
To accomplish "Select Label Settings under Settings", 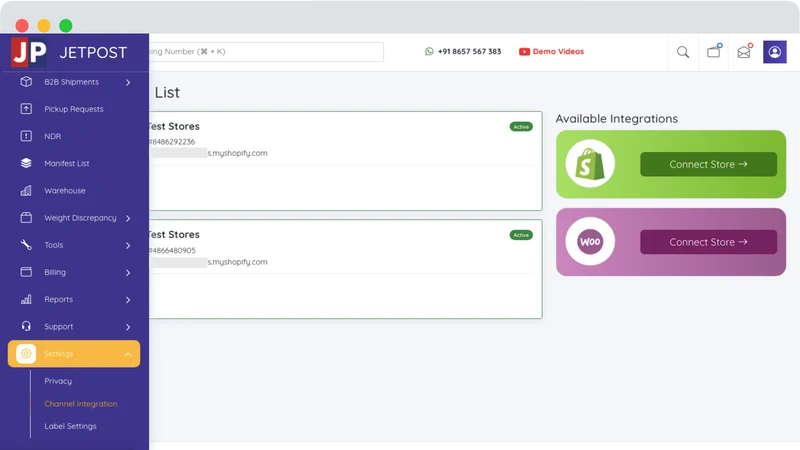I will (x=70, y=426).
